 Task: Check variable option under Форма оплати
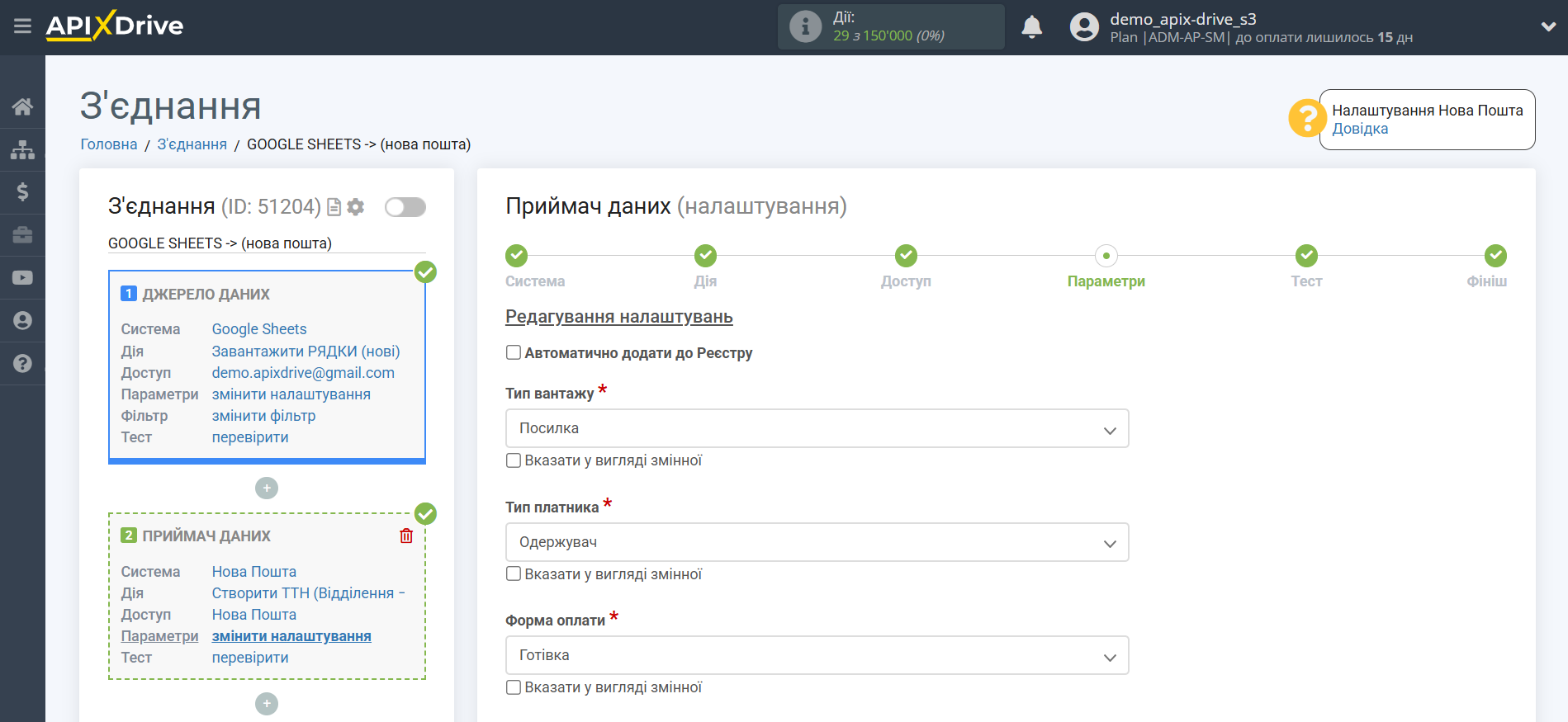click(x=514, y=687)
